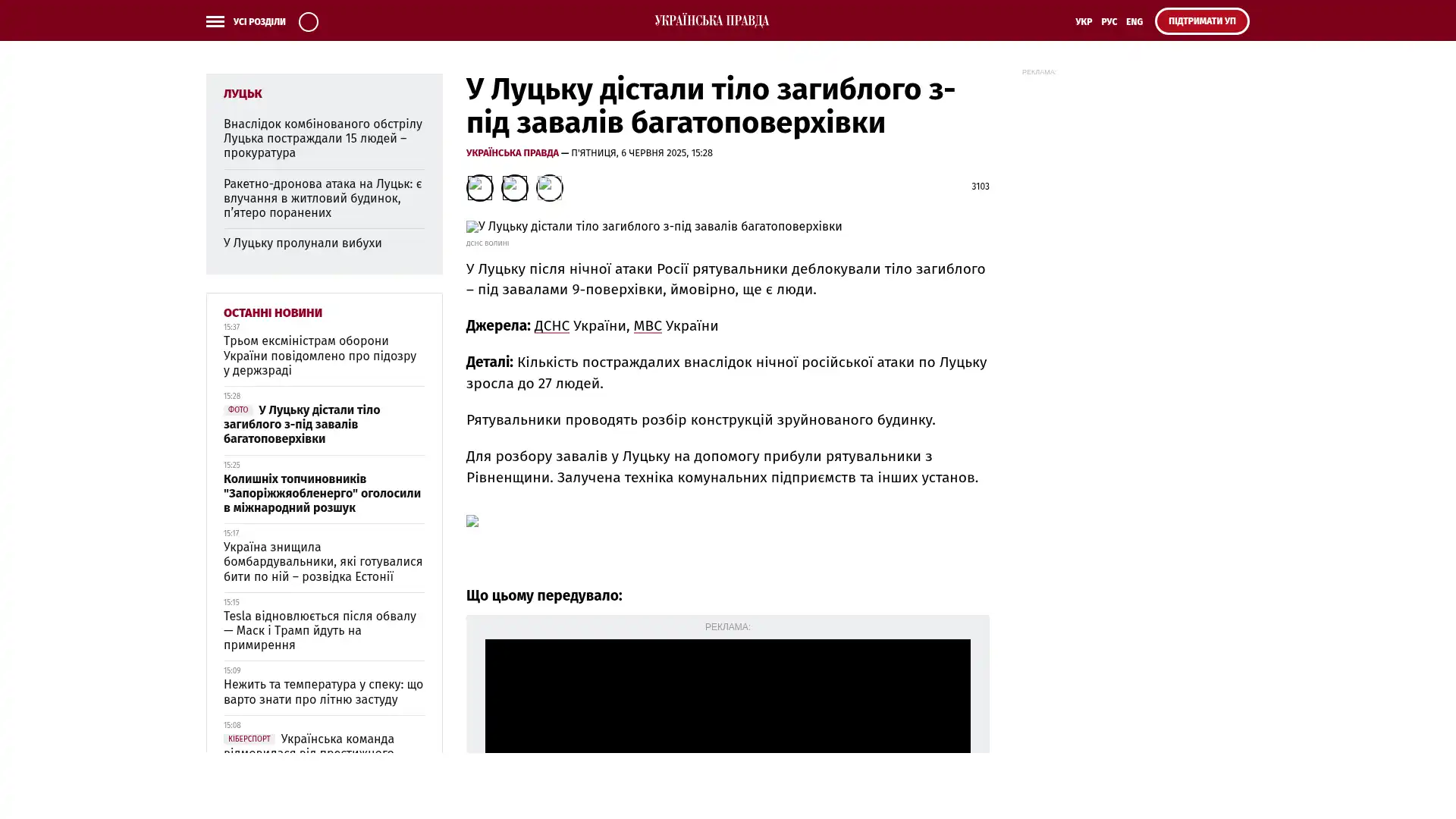1456x819 pixels.
Task: Expand the УСІ РОЗДІЛИ sections menu
Action: click(x=259, y=22)
